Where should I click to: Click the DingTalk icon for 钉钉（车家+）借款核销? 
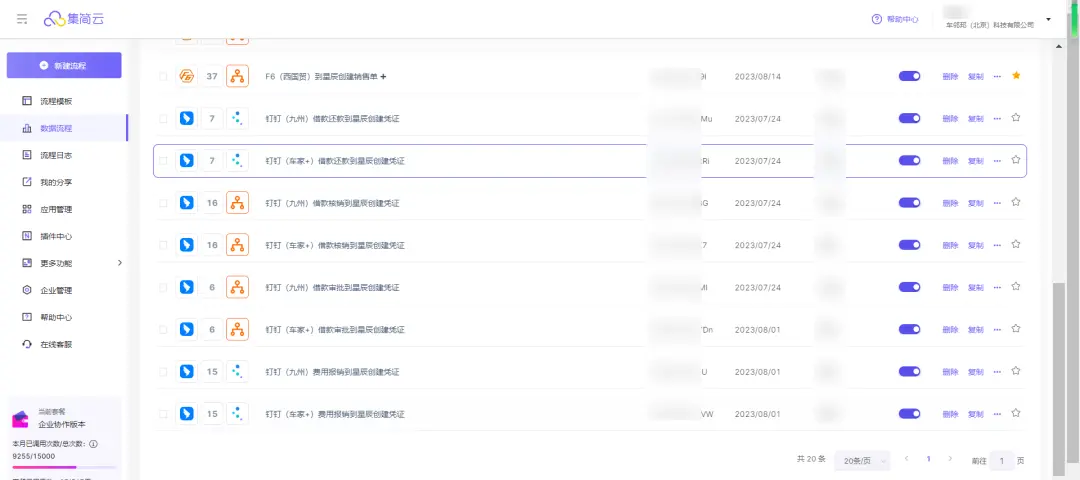coord(186,244)
